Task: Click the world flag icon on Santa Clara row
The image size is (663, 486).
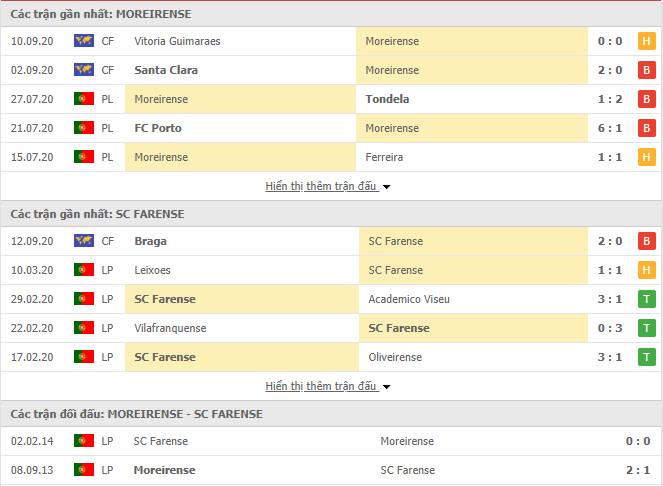Action: click(83, 70)
